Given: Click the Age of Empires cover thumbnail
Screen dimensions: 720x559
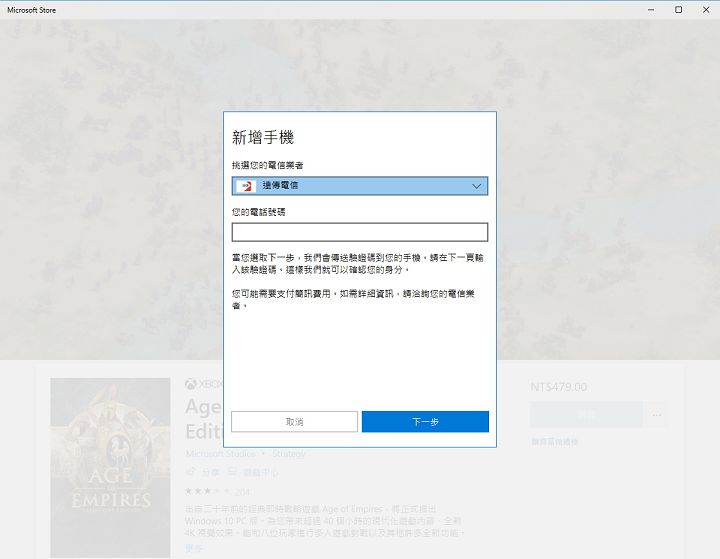Looking at the screenshot, I should (110, 468).
